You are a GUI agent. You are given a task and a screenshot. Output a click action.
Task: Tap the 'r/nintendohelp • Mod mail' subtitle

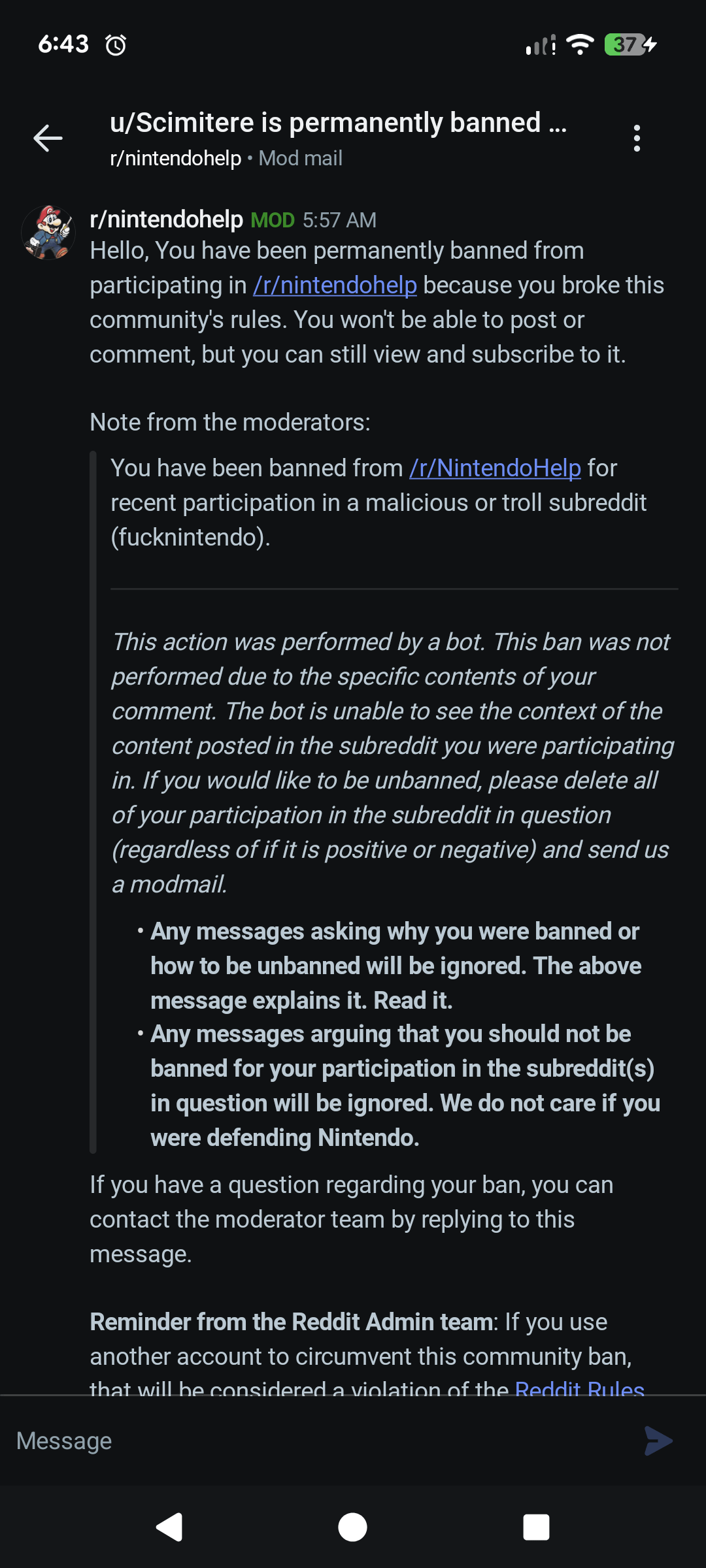[226, 158]
